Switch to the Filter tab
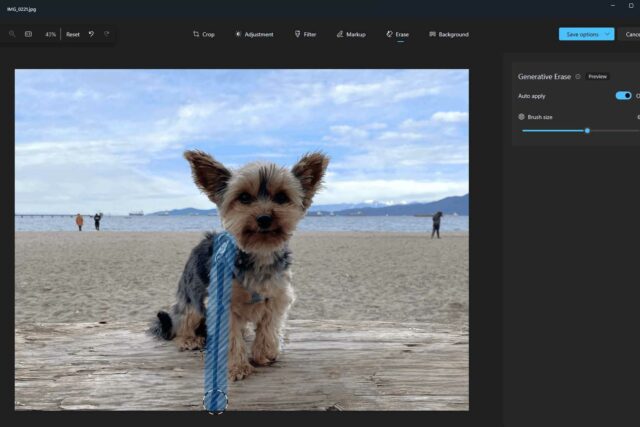This screenshot has width=640, height=427. tap(305, 34)
